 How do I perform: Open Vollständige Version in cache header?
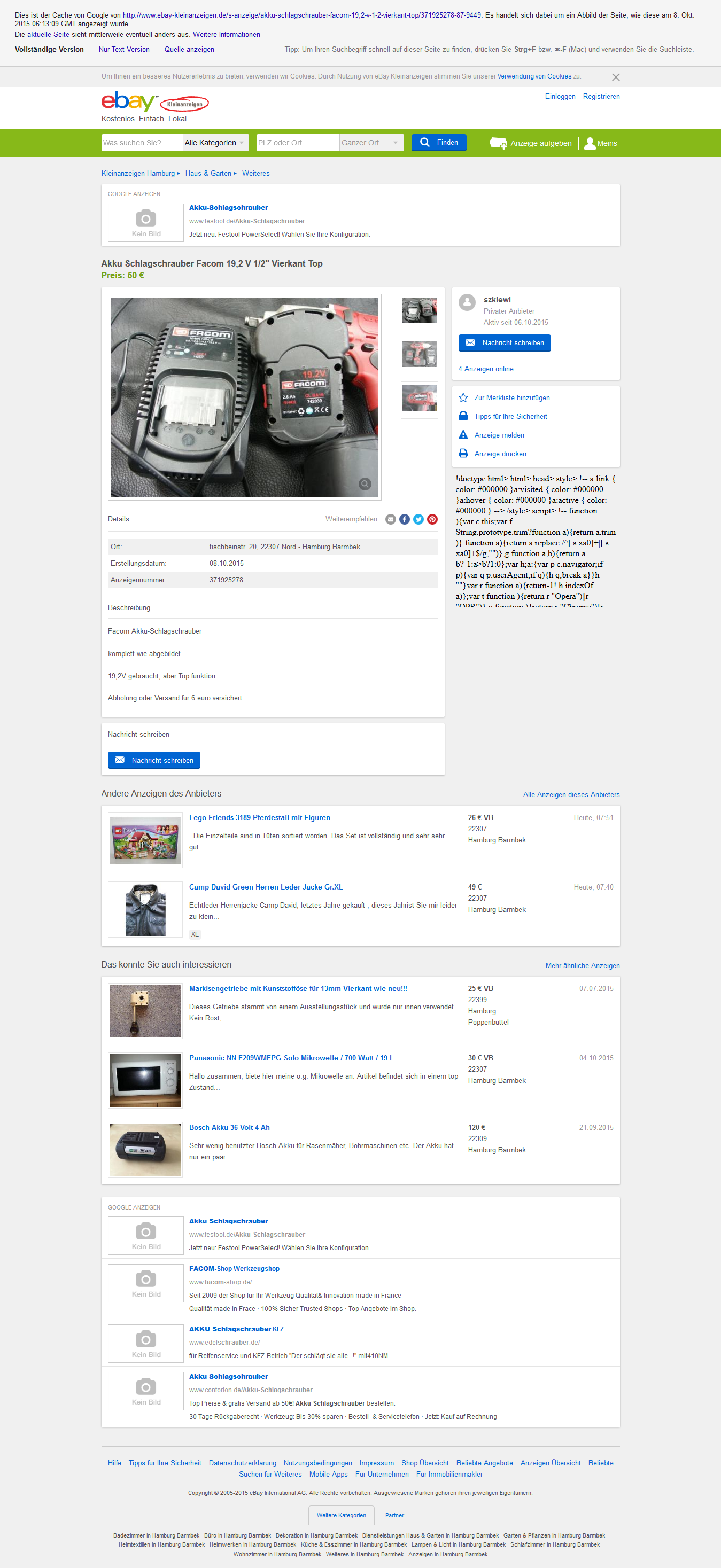click(x=49, y=49)
